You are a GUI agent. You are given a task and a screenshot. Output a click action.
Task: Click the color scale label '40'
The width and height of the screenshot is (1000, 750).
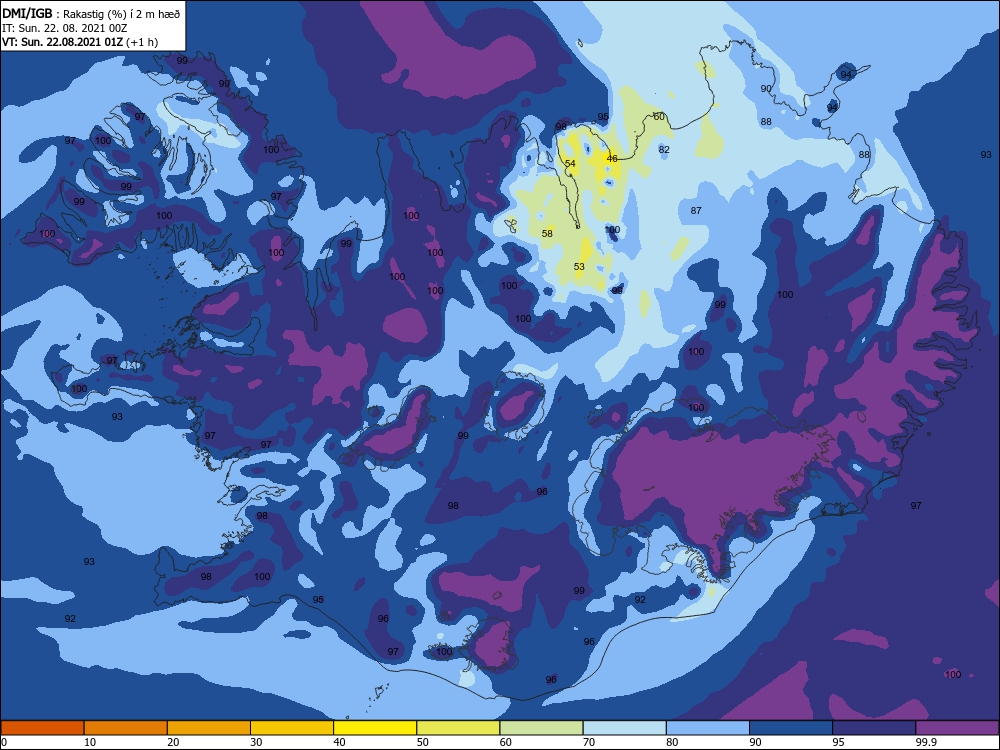pyautogui.click(x=339, y=742)
